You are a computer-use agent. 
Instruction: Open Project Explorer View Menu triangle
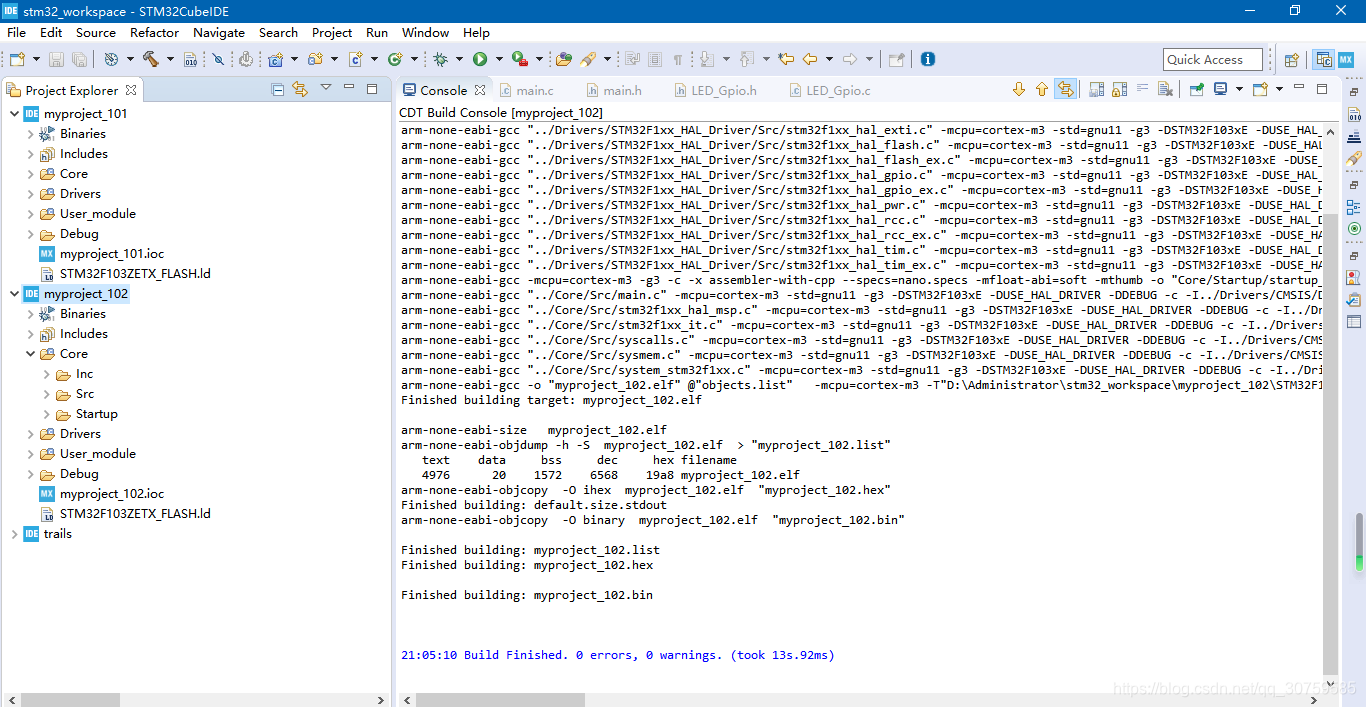(x=326, y=88)
